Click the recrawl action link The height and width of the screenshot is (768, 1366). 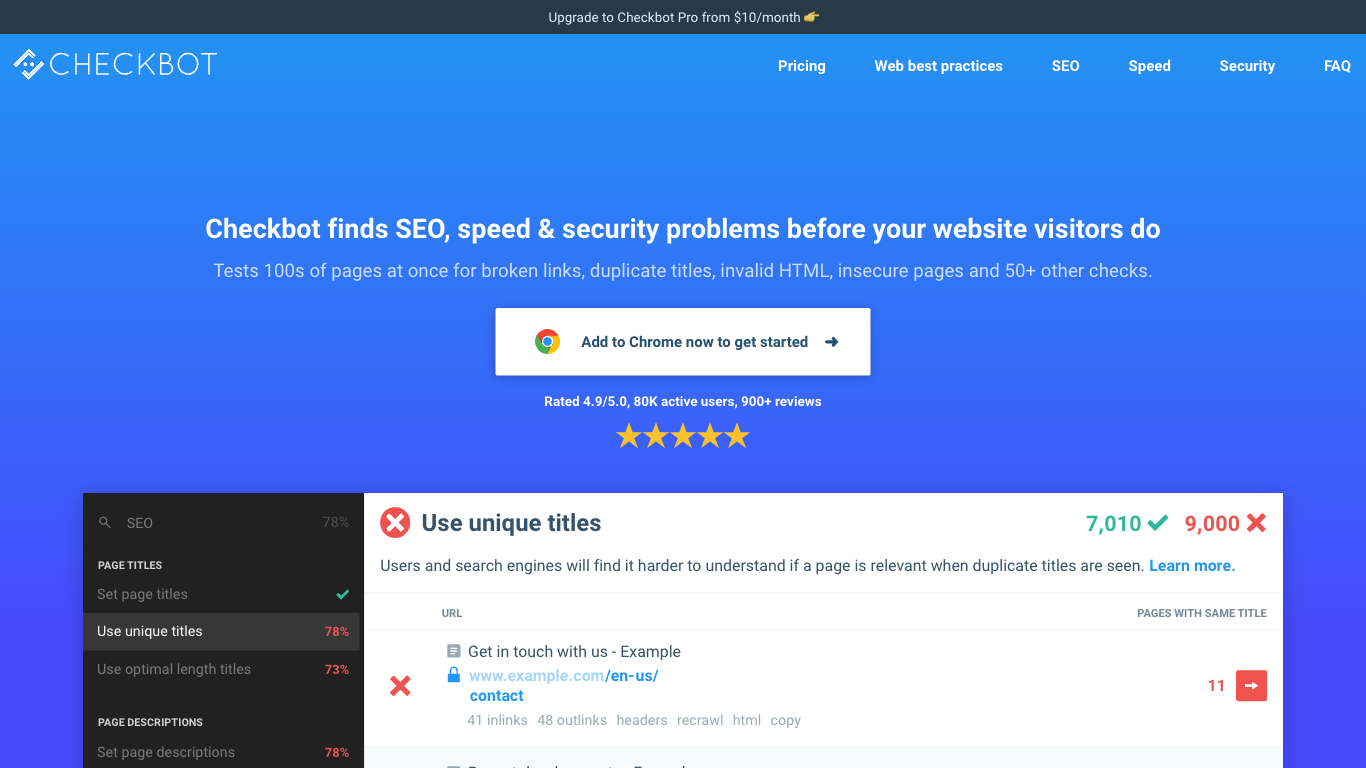click(x=700, y=720)
